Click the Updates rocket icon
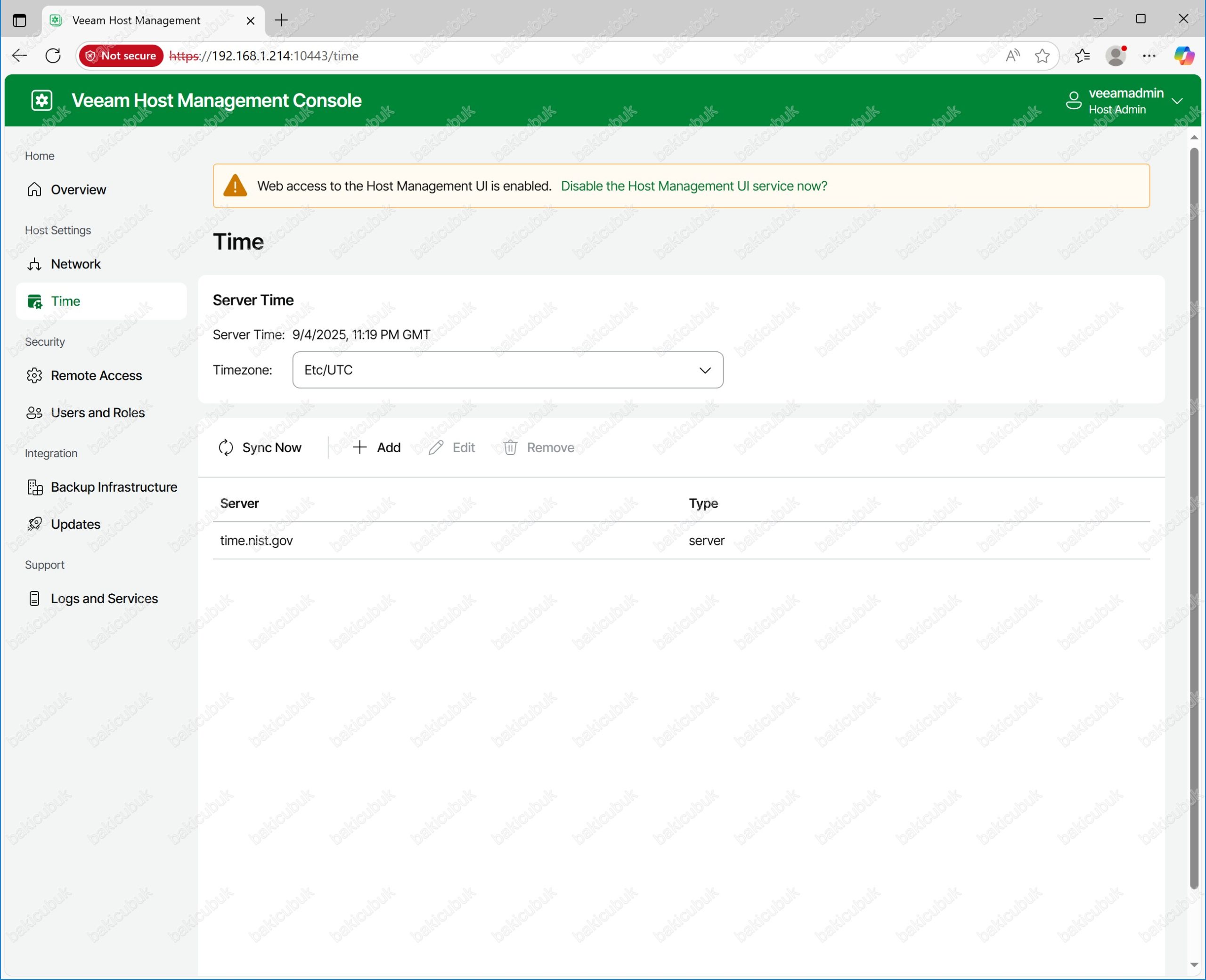Screen dimensions: 1206x980 pos(34,524)
